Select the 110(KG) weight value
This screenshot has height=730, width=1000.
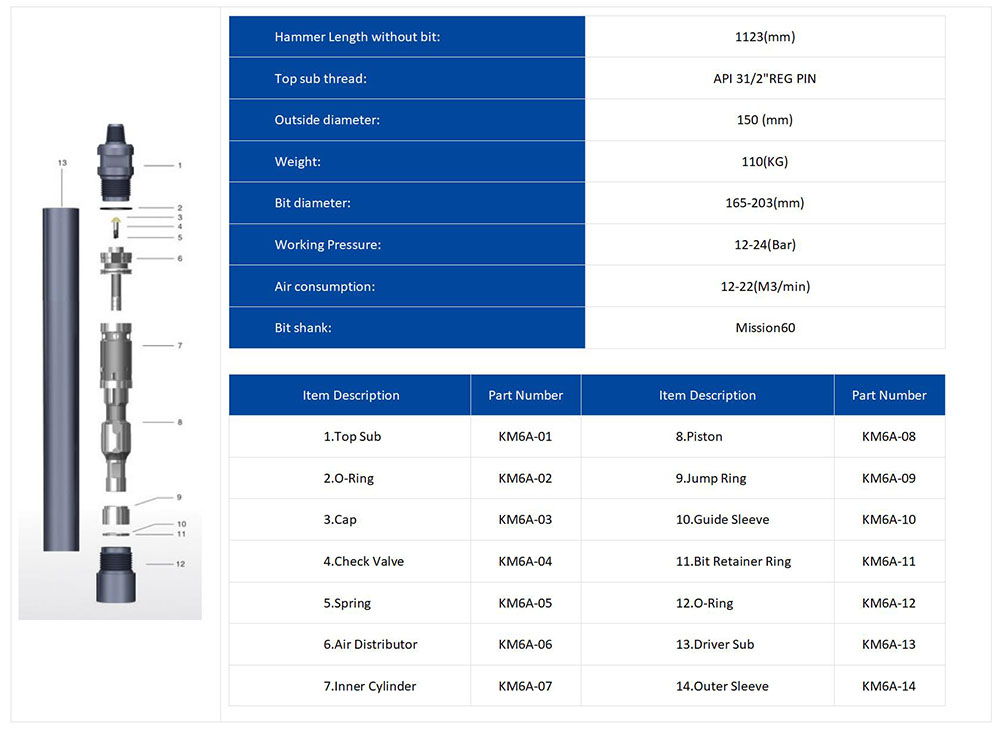764,162
